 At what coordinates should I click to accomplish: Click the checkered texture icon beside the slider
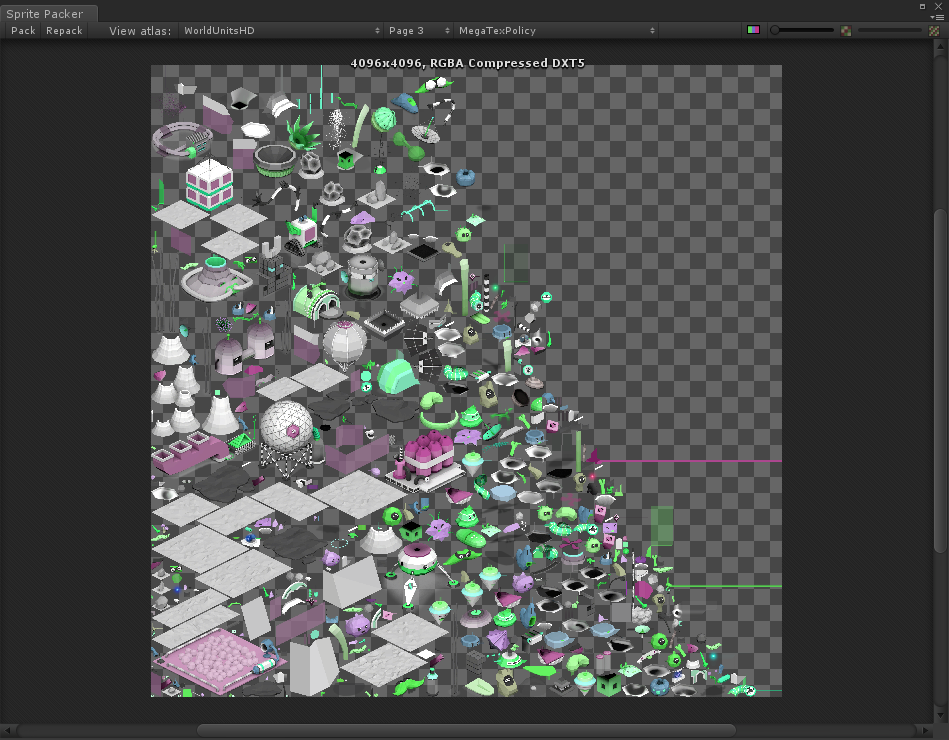[845, 30]
